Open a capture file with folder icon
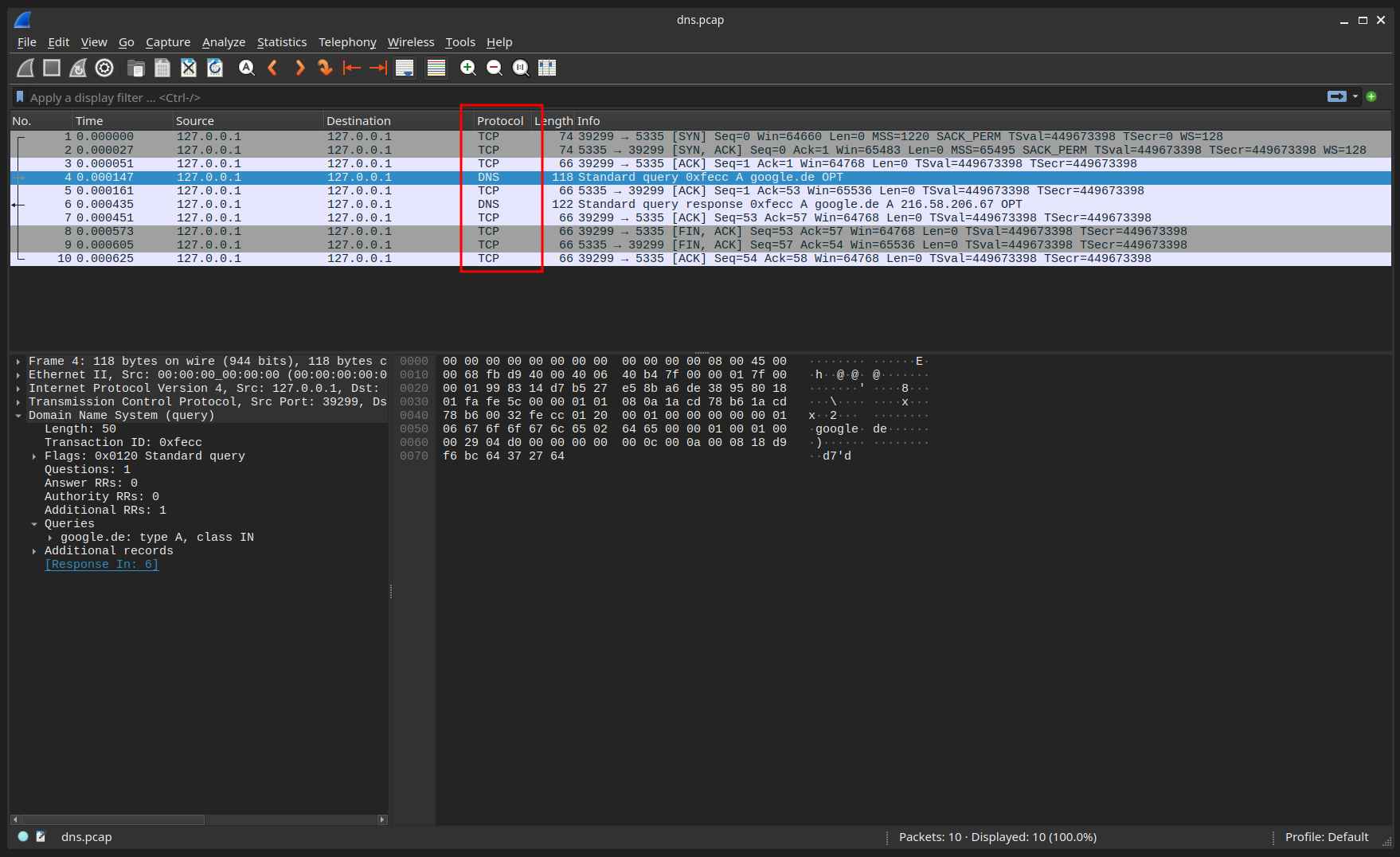 click(x=136, y=68)
